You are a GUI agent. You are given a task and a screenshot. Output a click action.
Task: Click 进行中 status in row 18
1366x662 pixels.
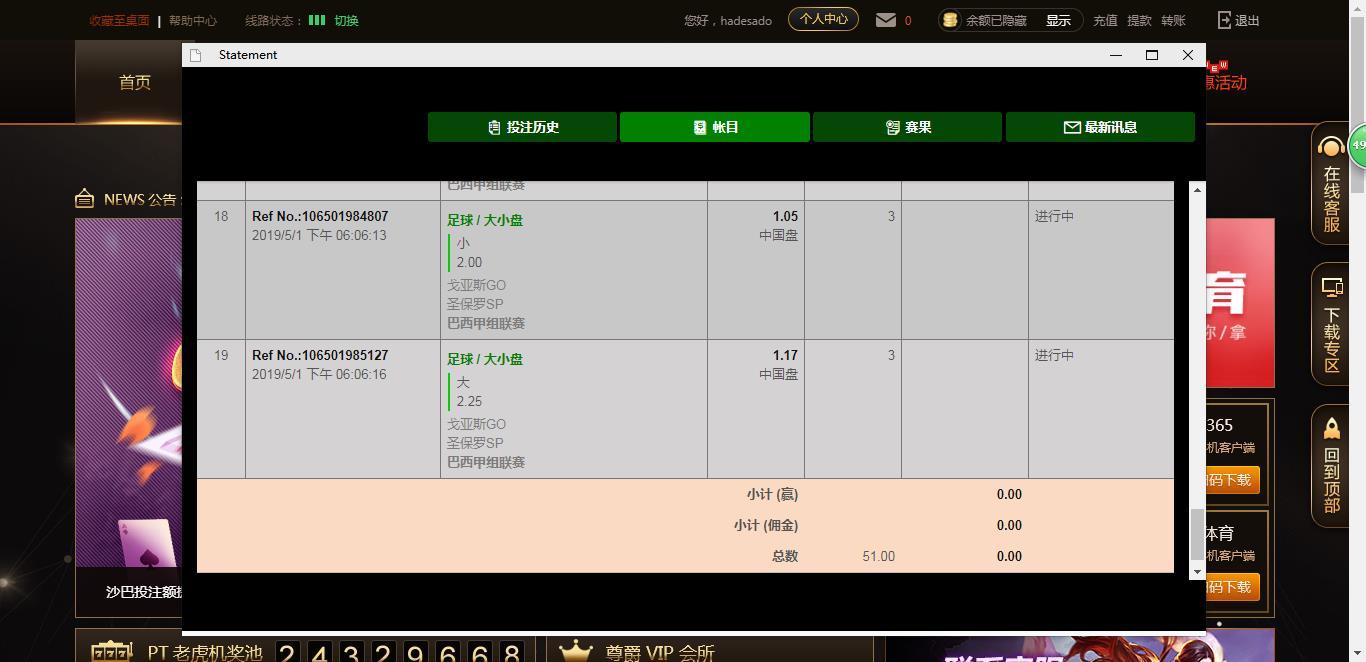point(1054,216)
